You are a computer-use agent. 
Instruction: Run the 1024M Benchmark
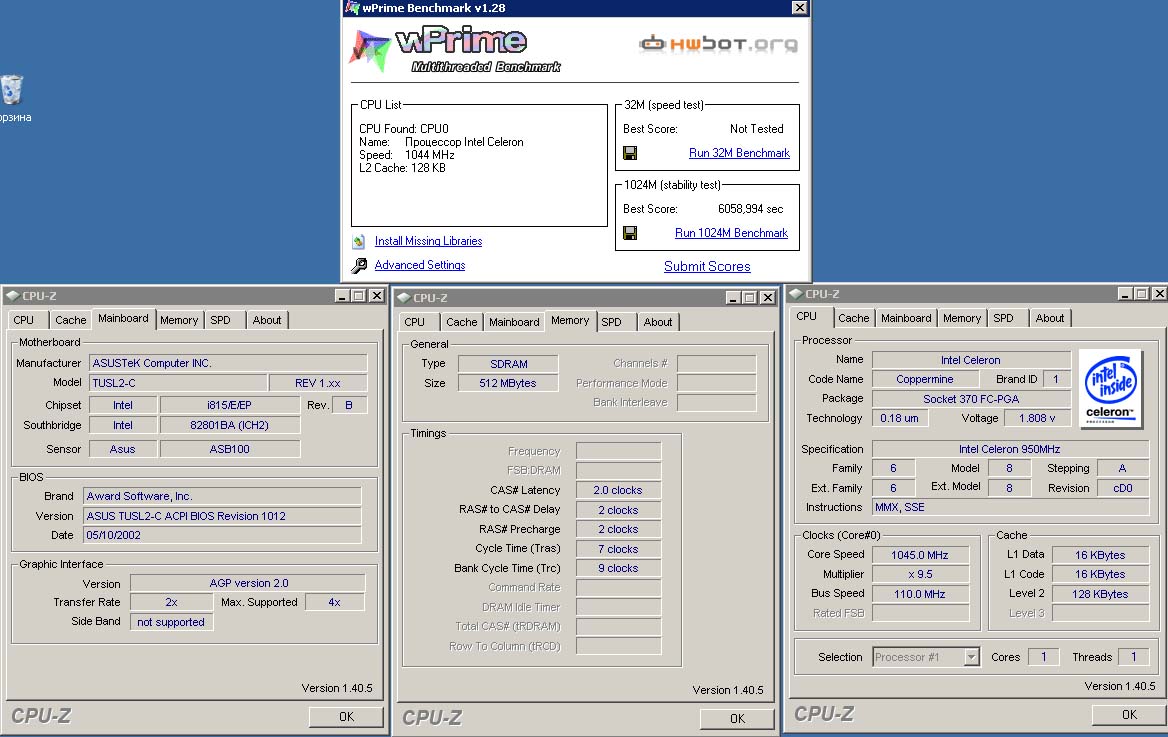point(731,233)
